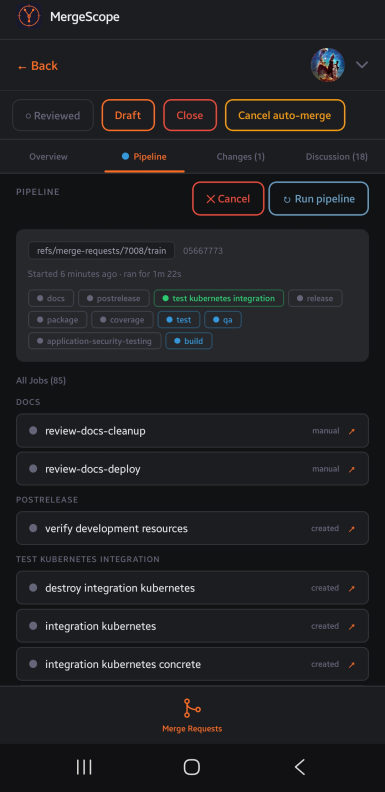
Task: Select test kubernetes integration stage chip
Action: [218, 298]
